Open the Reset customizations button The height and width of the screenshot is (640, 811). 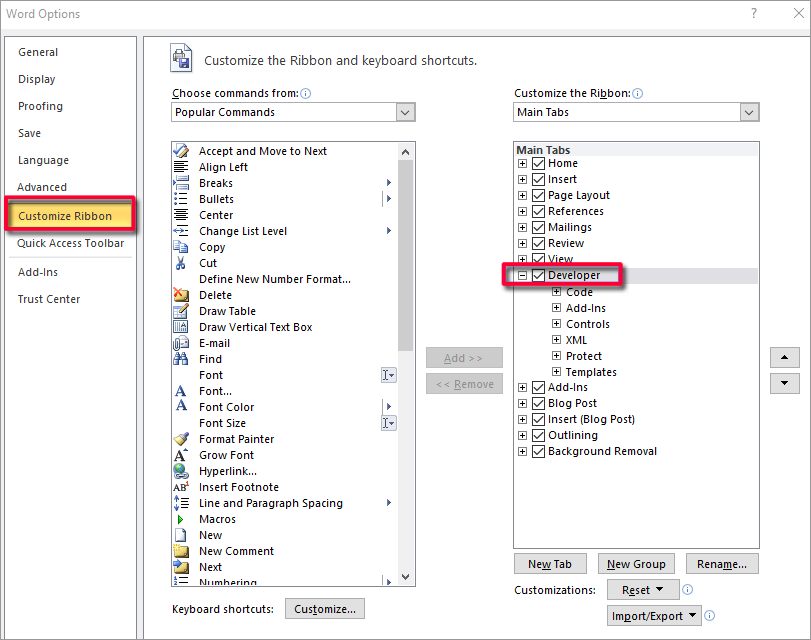click(x=643, y=590)
